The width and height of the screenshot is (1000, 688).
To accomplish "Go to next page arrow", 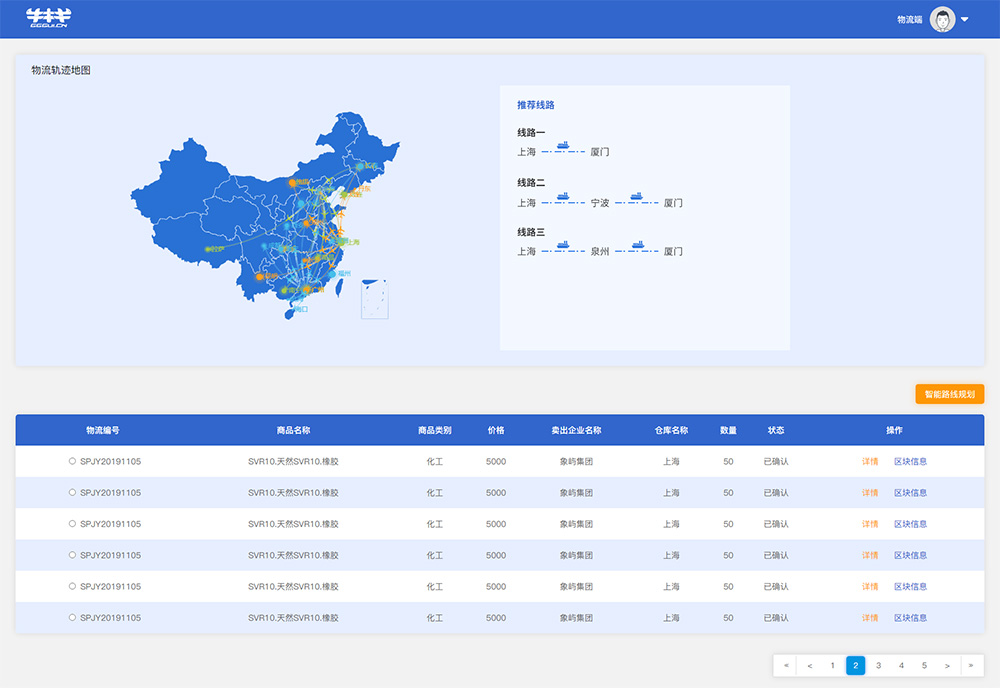I will pyautogui.click(x=947, y=665).
